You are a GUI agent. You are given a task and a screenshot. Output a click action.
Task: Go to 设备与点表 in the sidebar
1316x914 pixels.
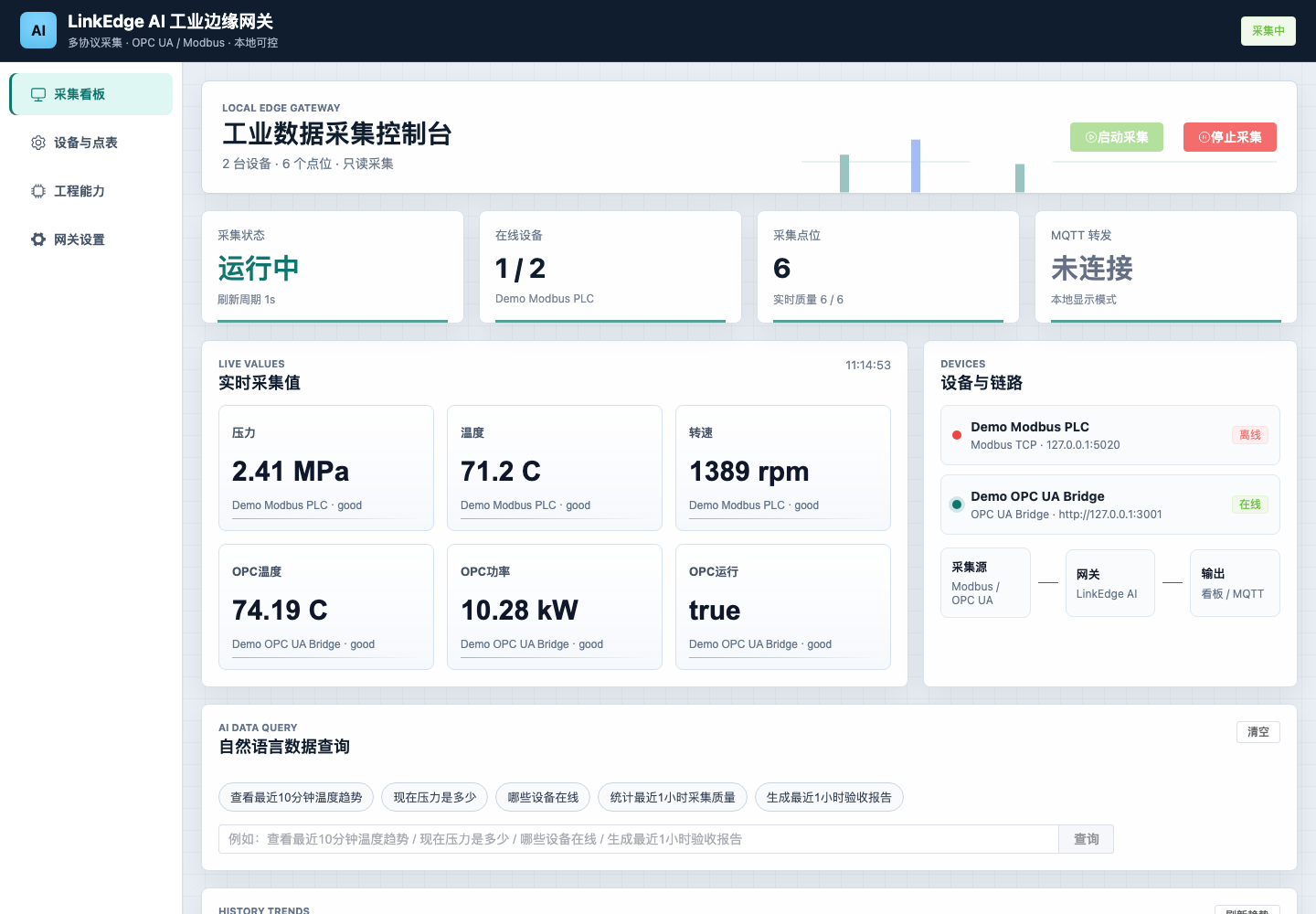pyautogui.click(x=91, y=143)
